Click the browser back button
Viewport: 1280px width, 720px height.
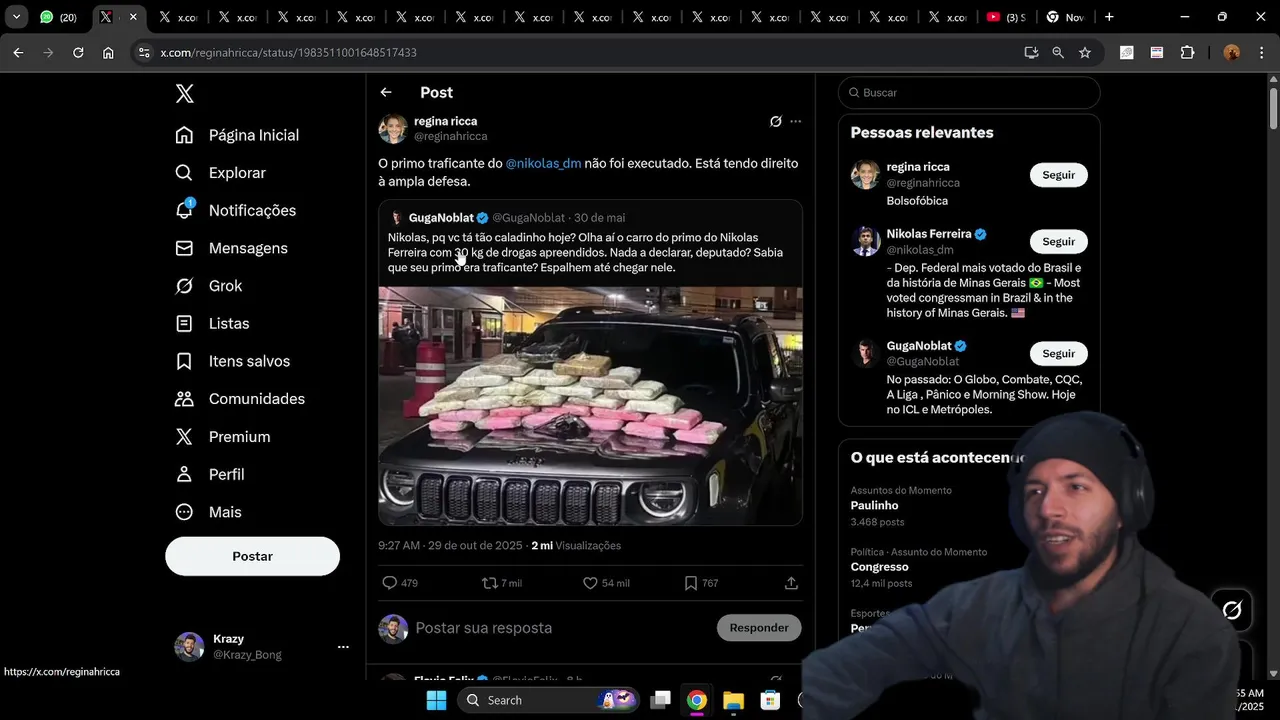click(x=18, y=53)
